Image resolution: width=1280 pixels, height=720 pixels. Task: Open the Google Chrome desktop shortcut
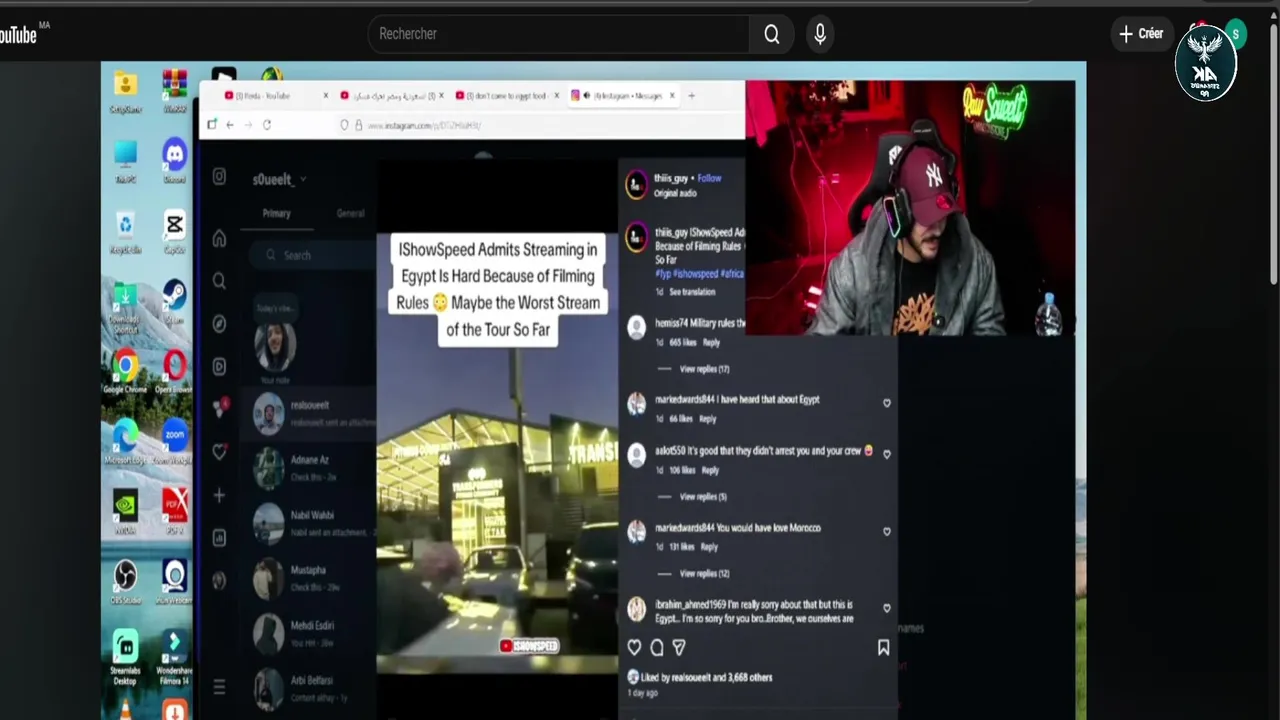125,371
